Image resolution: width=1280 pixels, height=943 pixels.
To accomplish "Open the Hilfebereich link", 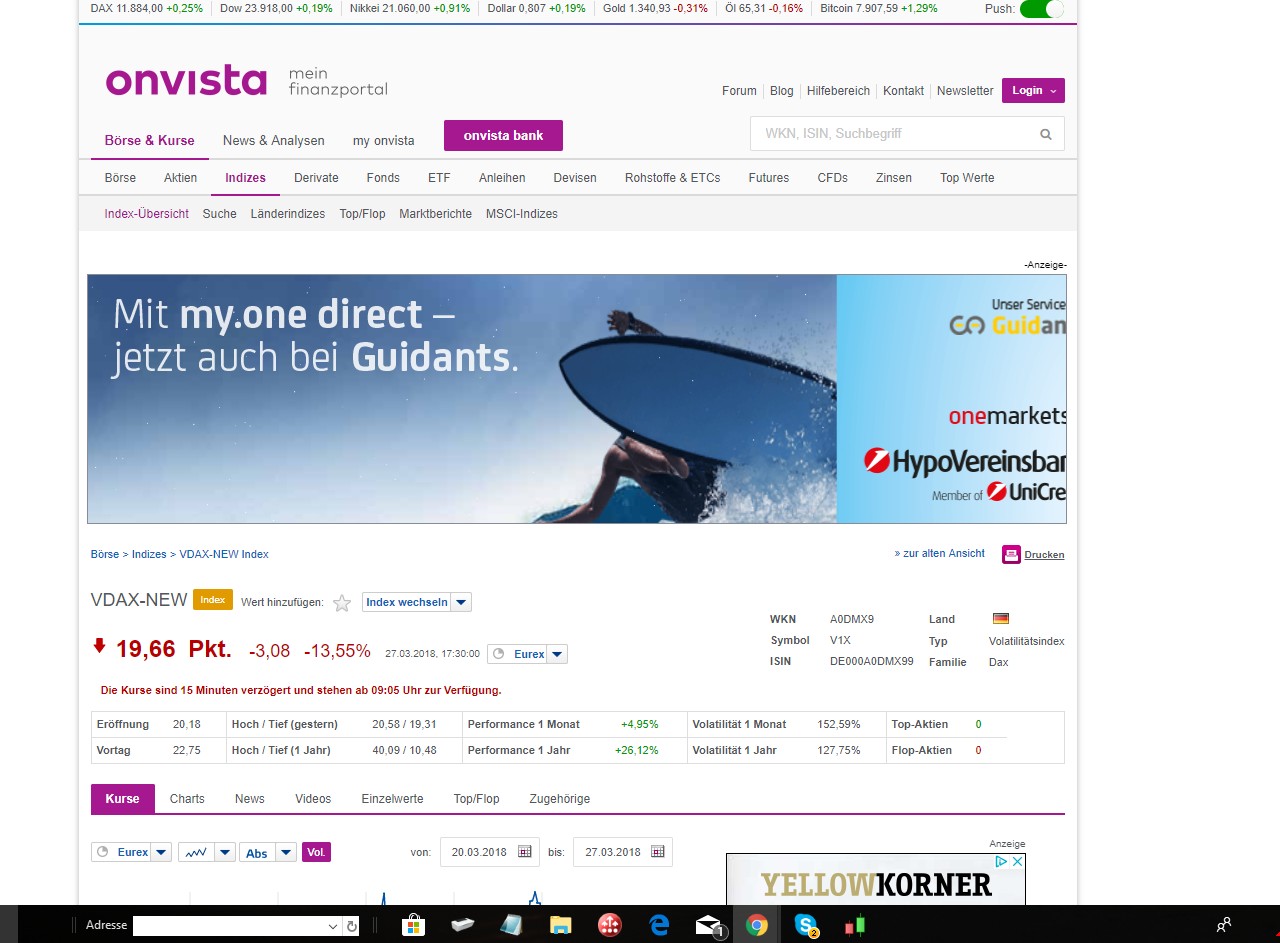I will 838,91.
